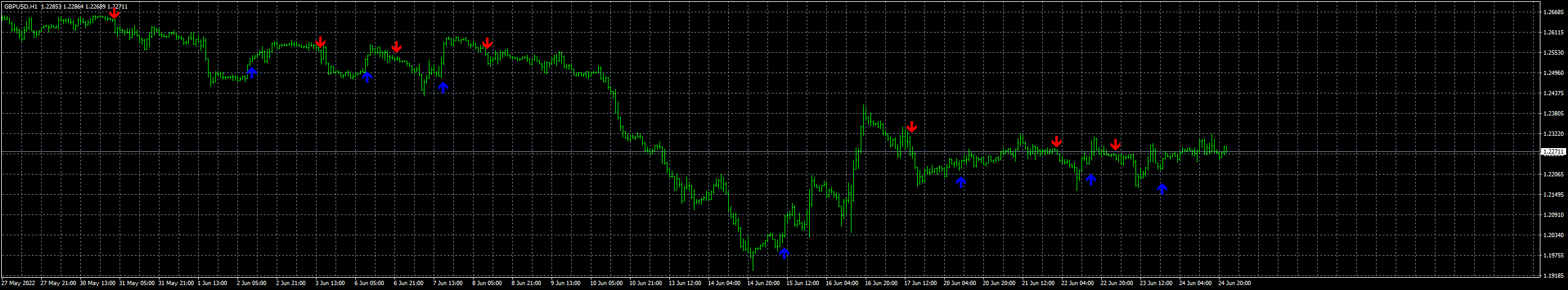
Task: Select the blue buy arrow at the 14 Jun low
Action: point(784,253)
